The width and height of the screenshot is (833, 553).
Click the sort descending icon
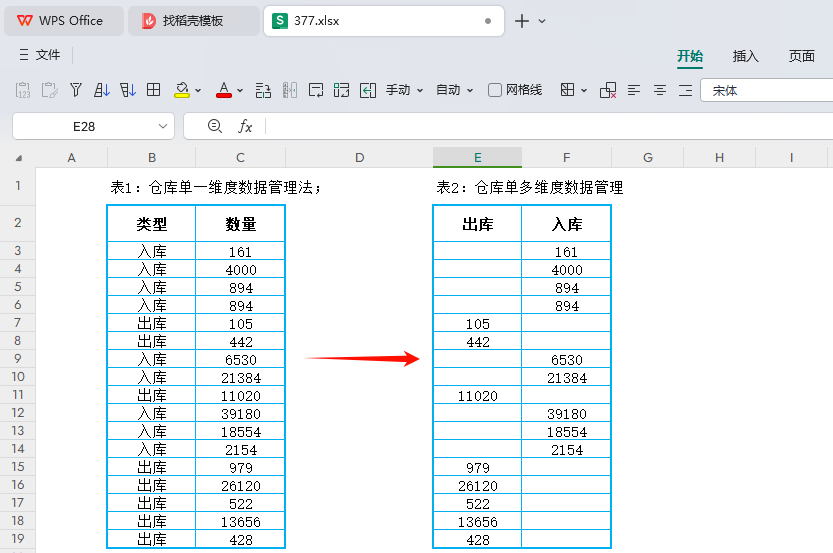(x=128, y=90)
